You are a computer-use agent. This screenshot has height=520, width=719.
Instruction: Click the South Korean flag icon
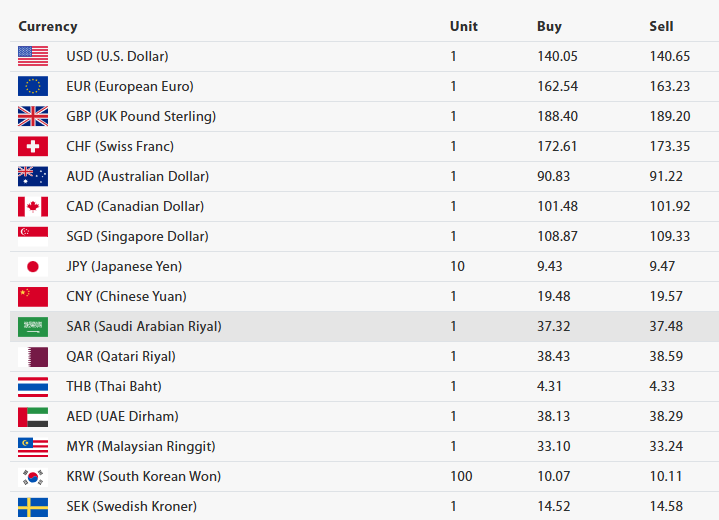33,477
